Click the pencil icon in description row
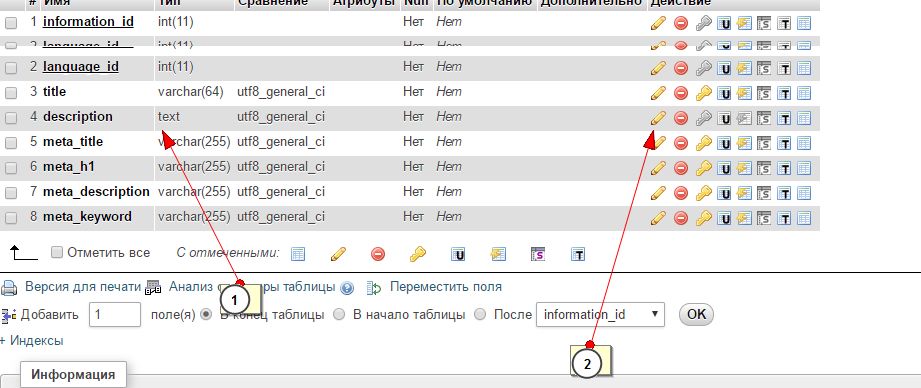This screenshot has width=921, height=388. click(658, 118)
